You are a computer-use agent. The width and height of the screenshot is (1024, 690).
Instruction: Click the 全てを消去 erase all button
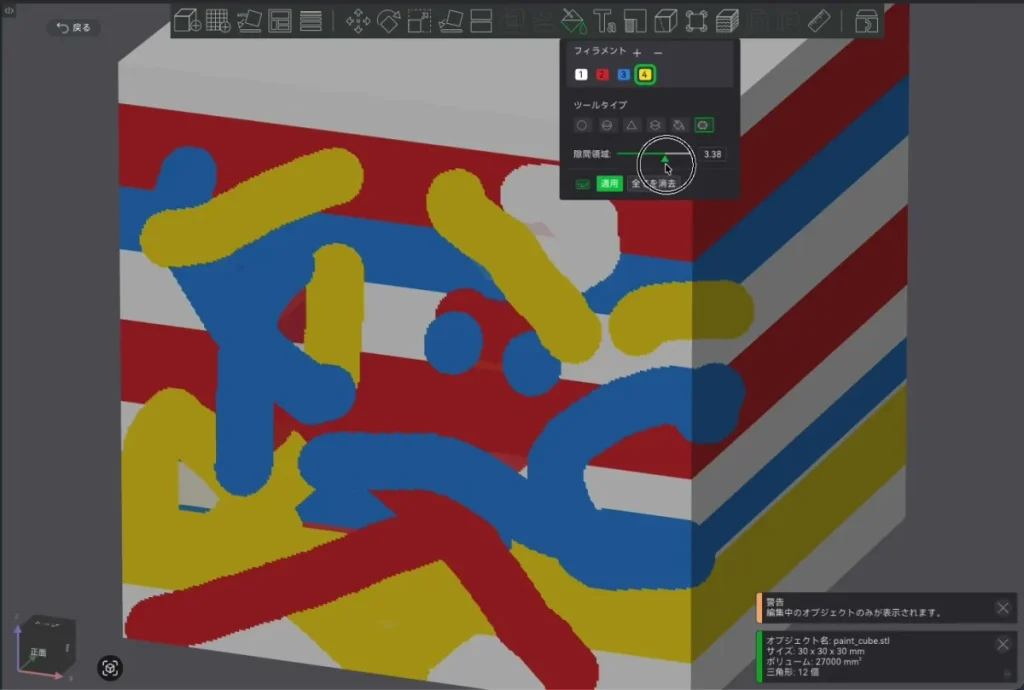pyautogui.click(x=654, y=183)
